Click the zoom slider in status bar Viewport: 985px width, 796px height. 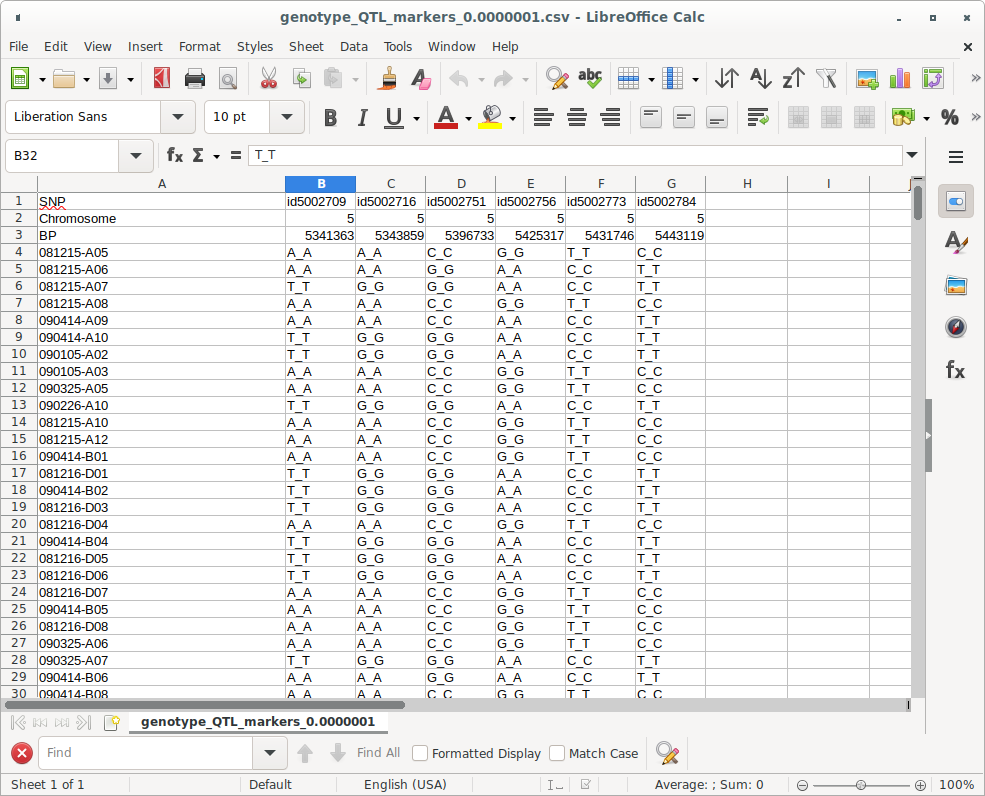tap(860, 785)
